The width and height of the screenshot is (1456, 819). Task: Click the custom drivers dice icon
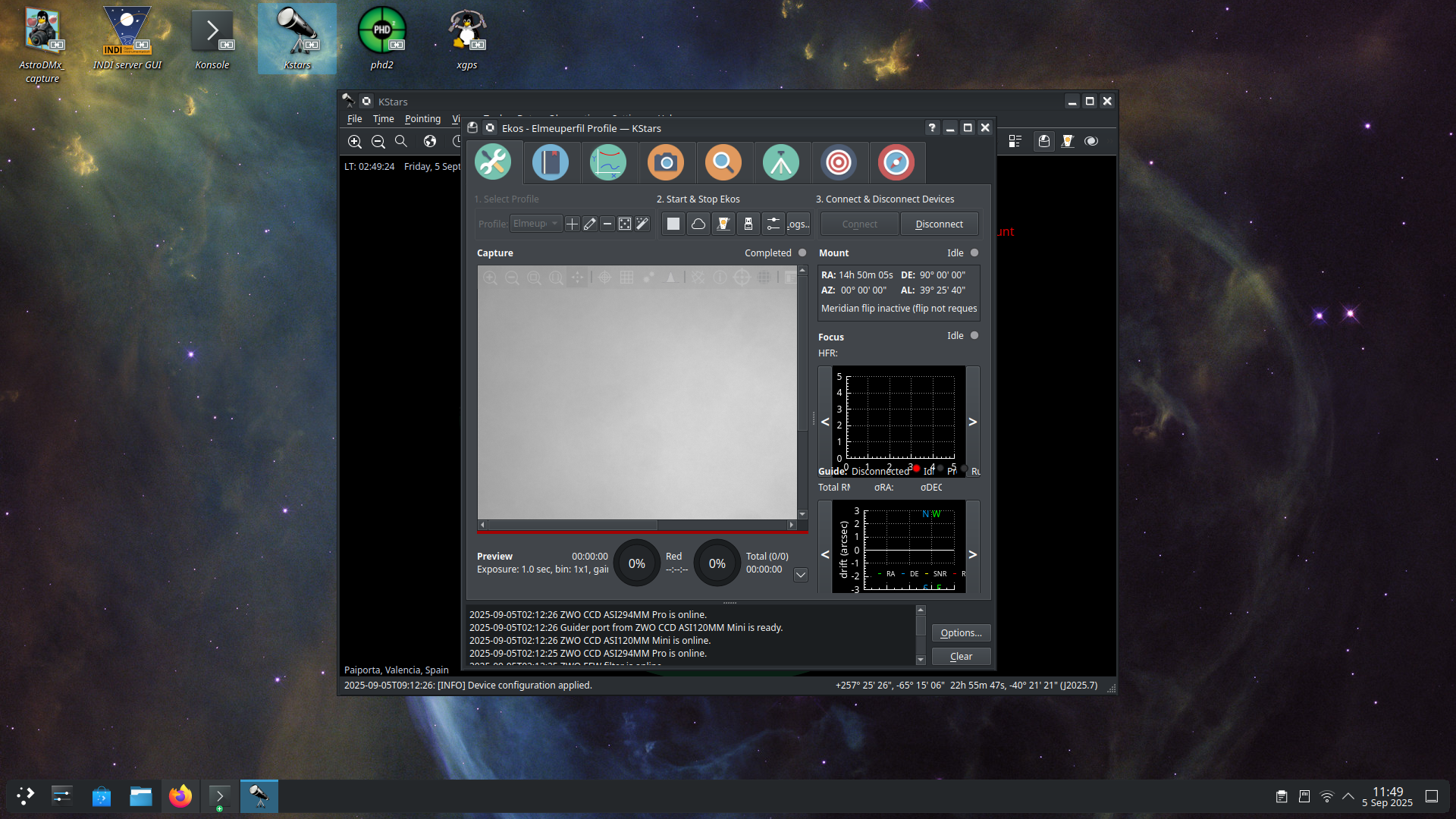625,224
